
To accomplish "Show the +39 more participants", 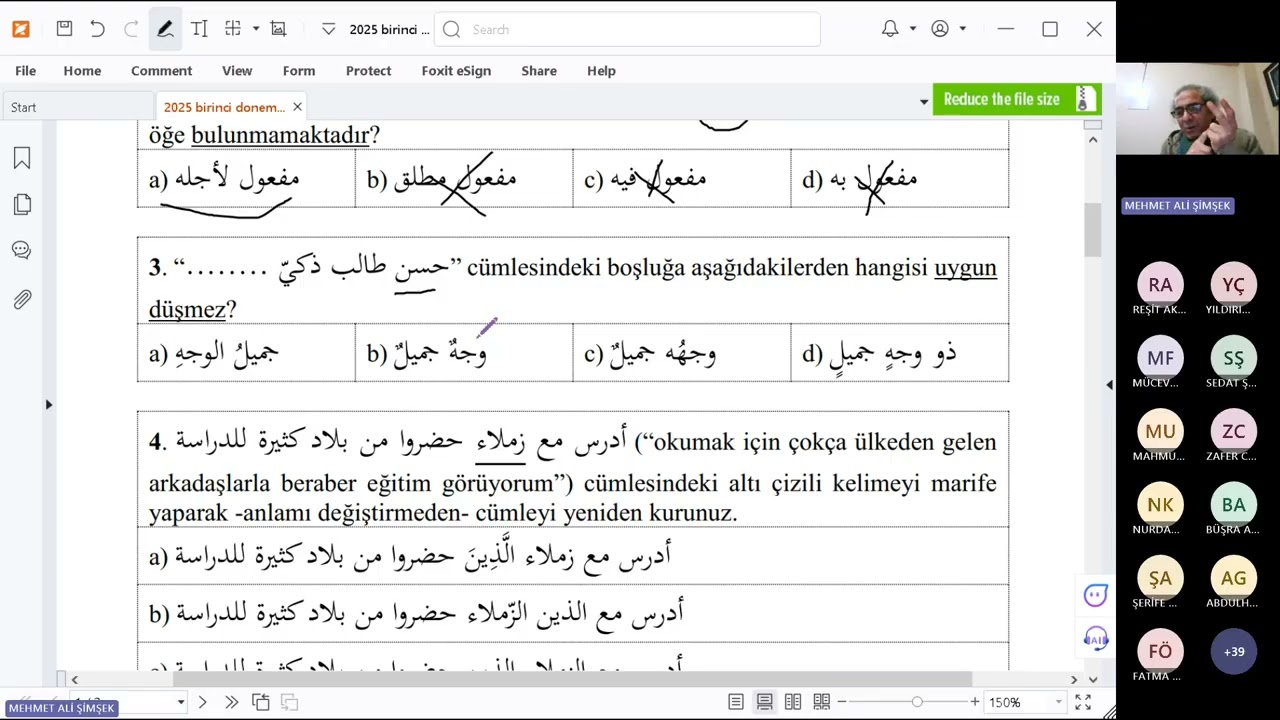I will point(1234,652).
